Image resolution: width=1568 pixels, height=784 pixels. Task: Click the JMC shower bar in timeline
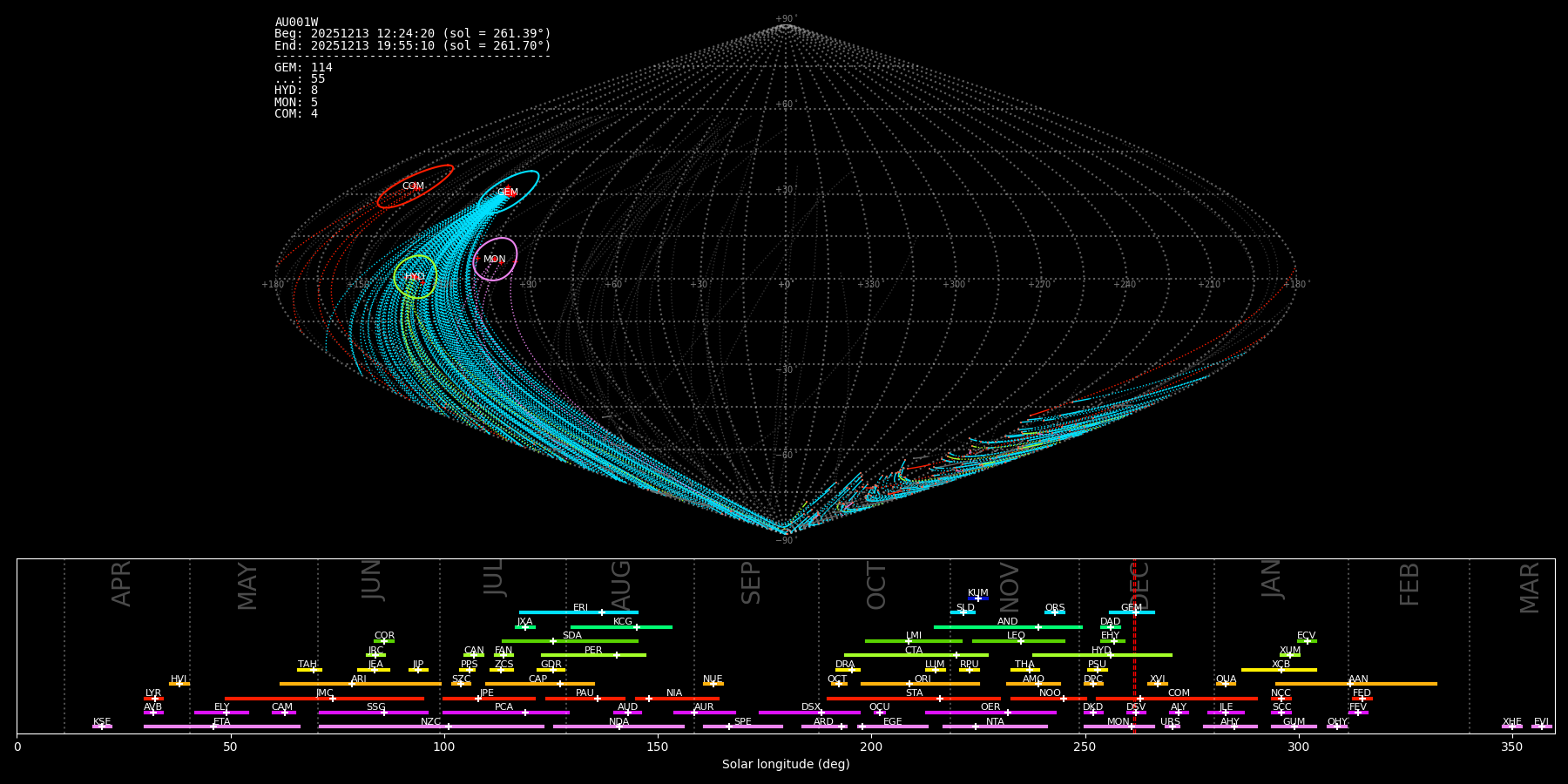point(324,699)
